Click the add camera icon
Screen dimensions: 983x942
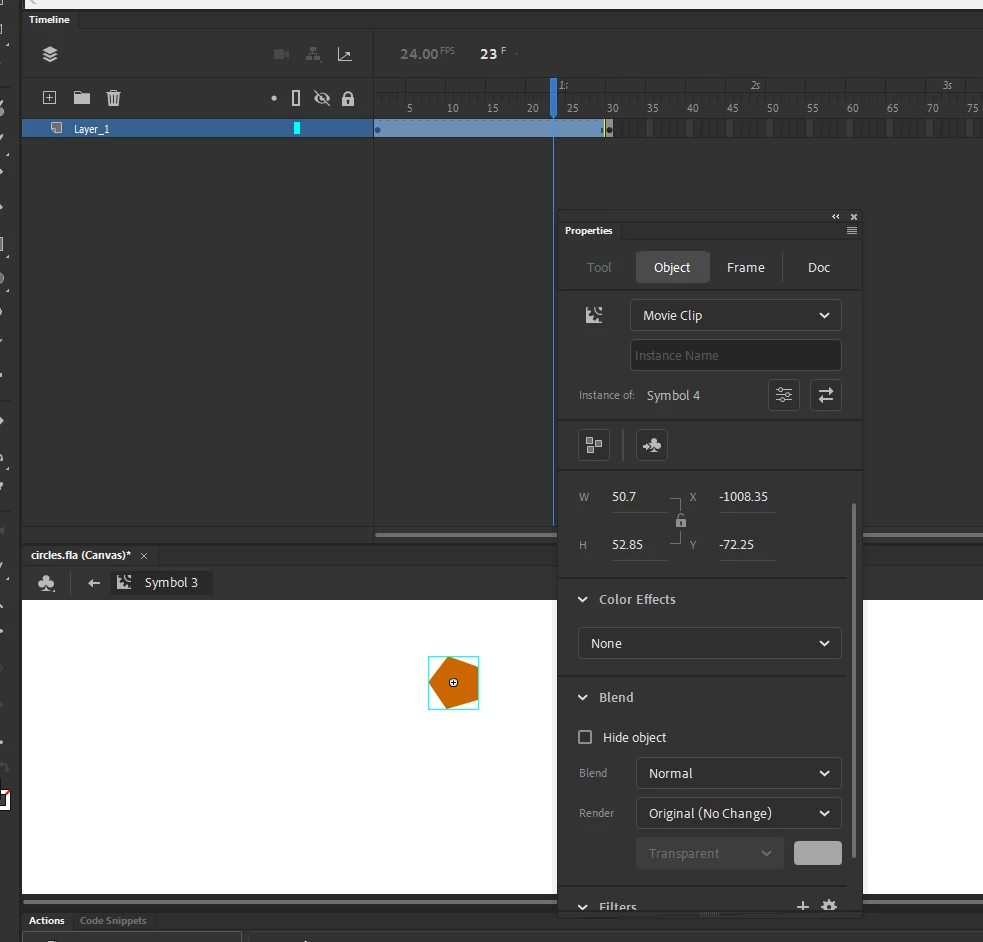(x=281, y=55)
